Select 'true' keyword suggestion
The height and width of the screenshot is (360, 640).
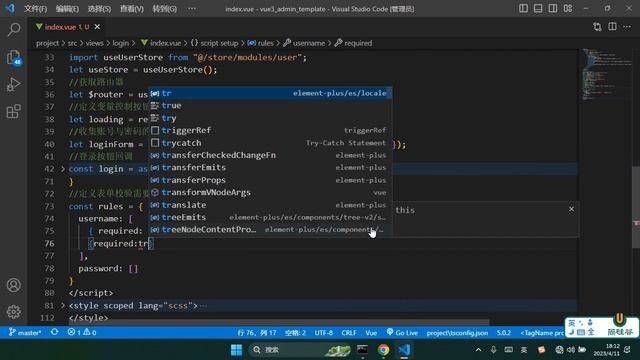(x=270, y=106)
